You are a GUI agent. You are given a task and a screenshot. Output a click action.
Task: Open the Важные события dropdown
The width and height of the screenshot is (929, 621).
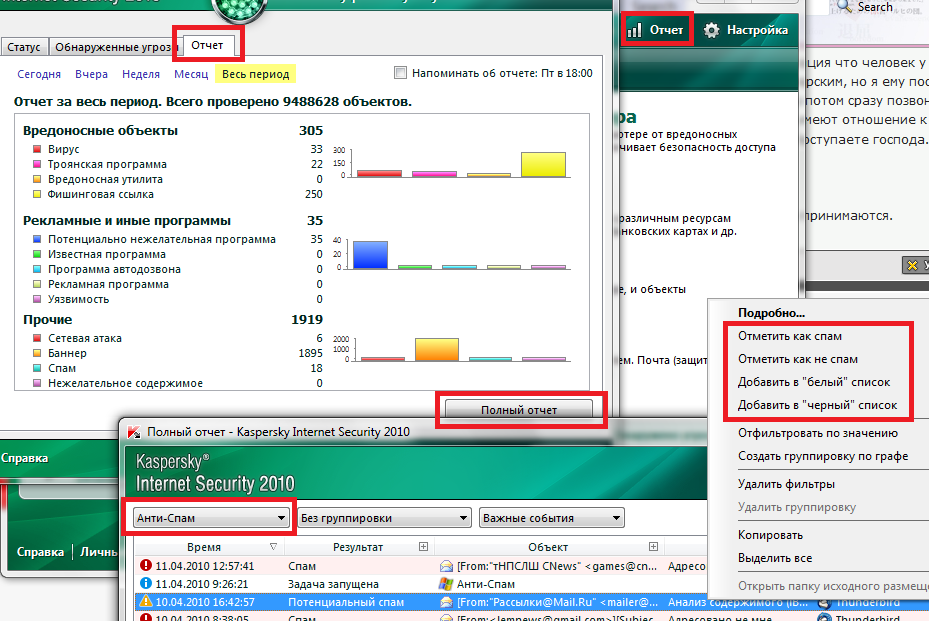552,518
